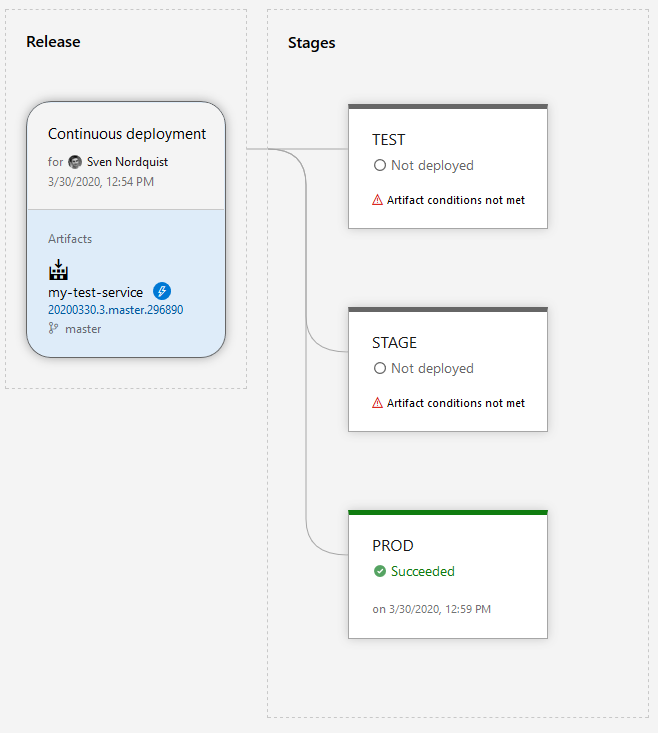The width and height of the screenshot is (658, 733).
Task: Open the PROD stage card title
Action: coord(392,546)
